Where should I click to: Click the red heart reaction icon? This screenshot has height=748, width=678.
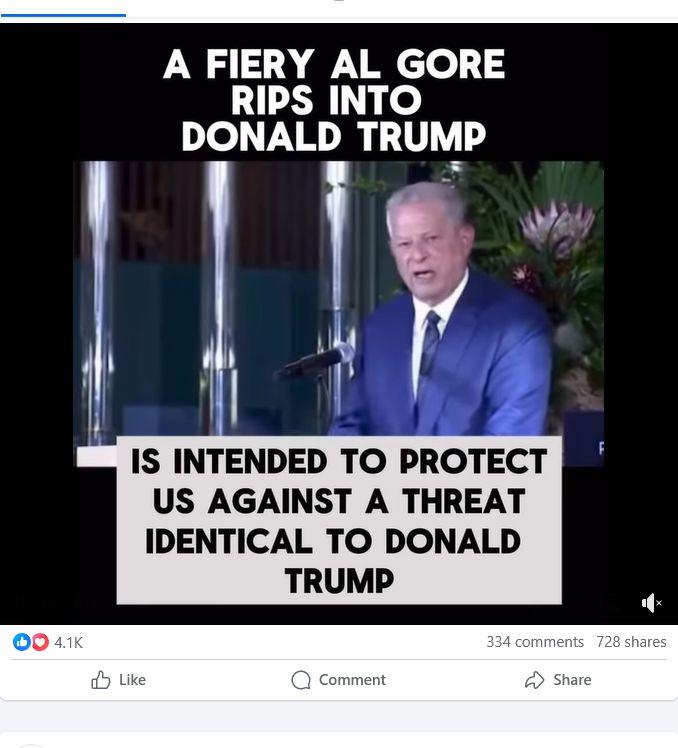pos(40,642)
